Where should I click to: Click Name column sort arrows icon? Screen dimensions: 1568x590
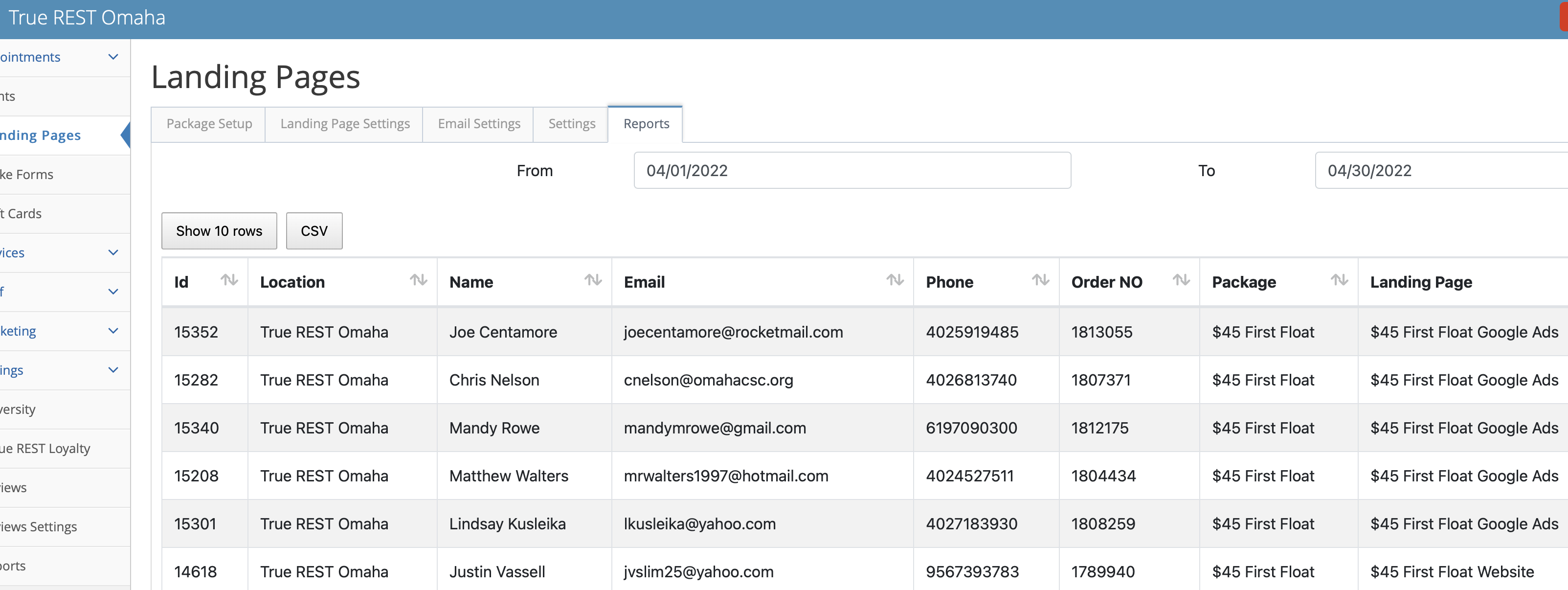click(593, 280)
